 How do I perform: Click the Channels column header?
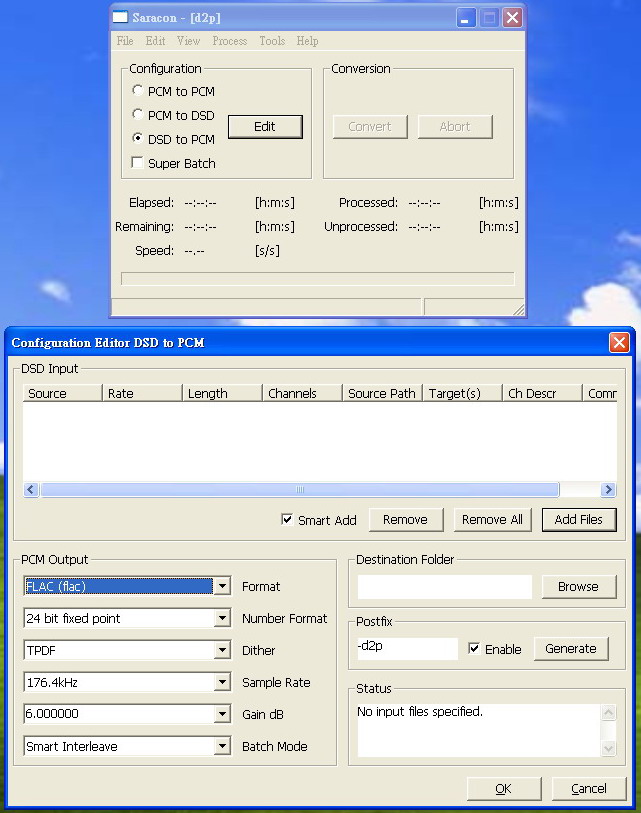pos(302,394)
